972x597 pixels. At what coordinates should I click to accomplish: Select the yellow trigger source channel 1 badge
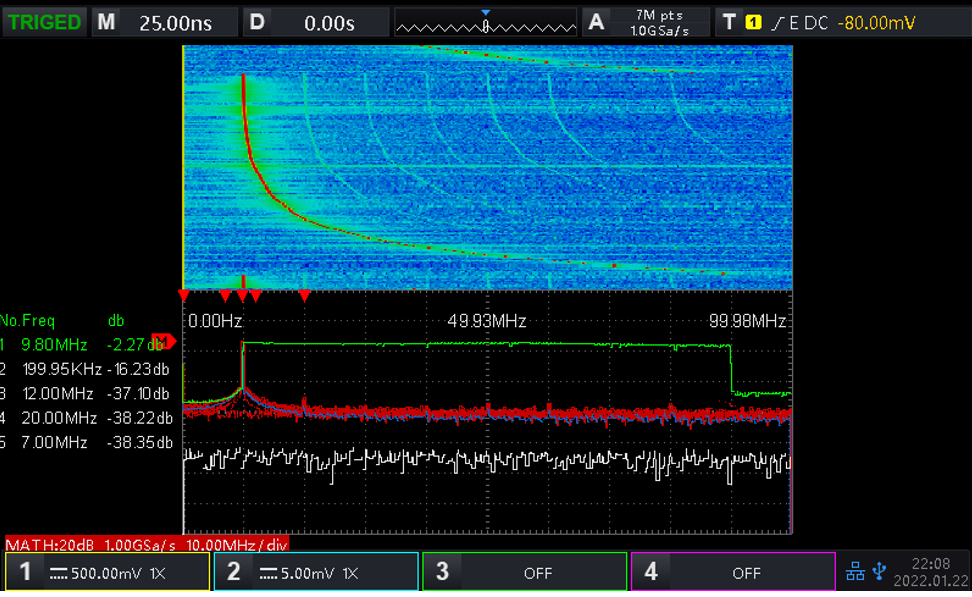754,22
